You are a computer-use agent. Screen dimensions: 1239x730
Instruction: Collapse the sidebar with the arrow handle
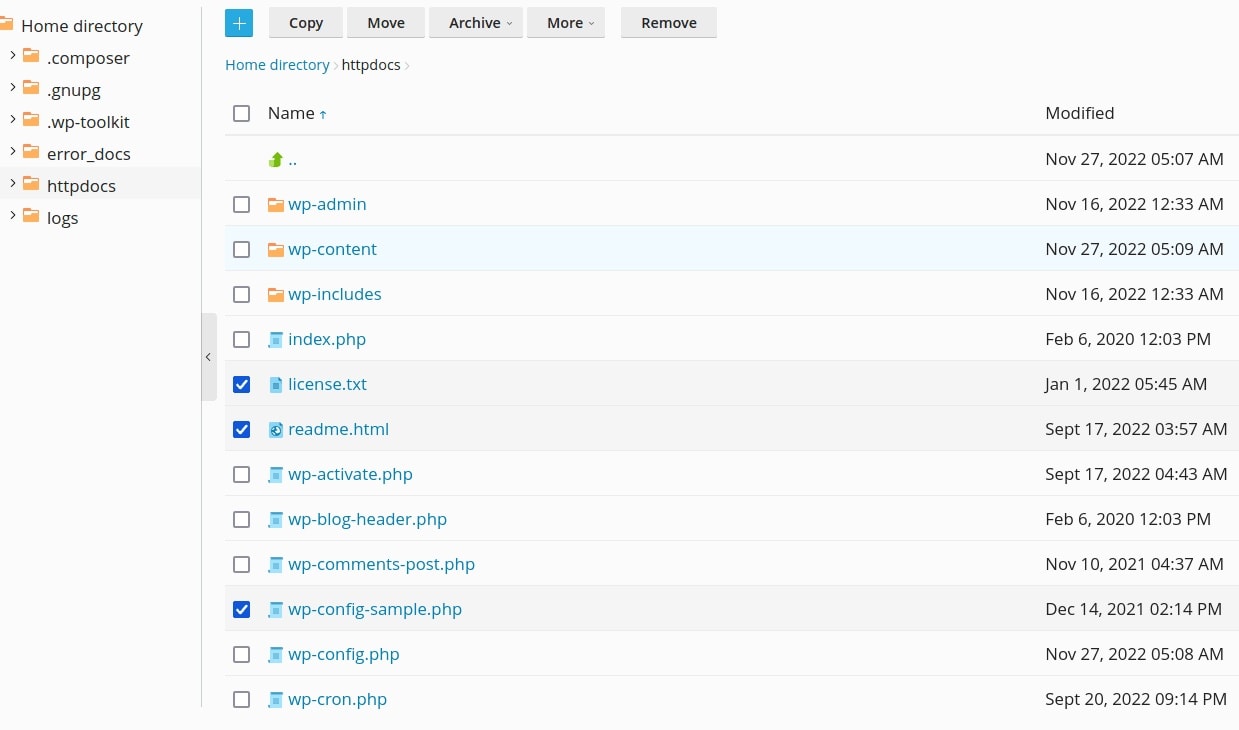pyautogui.click(x=209, y=357)
